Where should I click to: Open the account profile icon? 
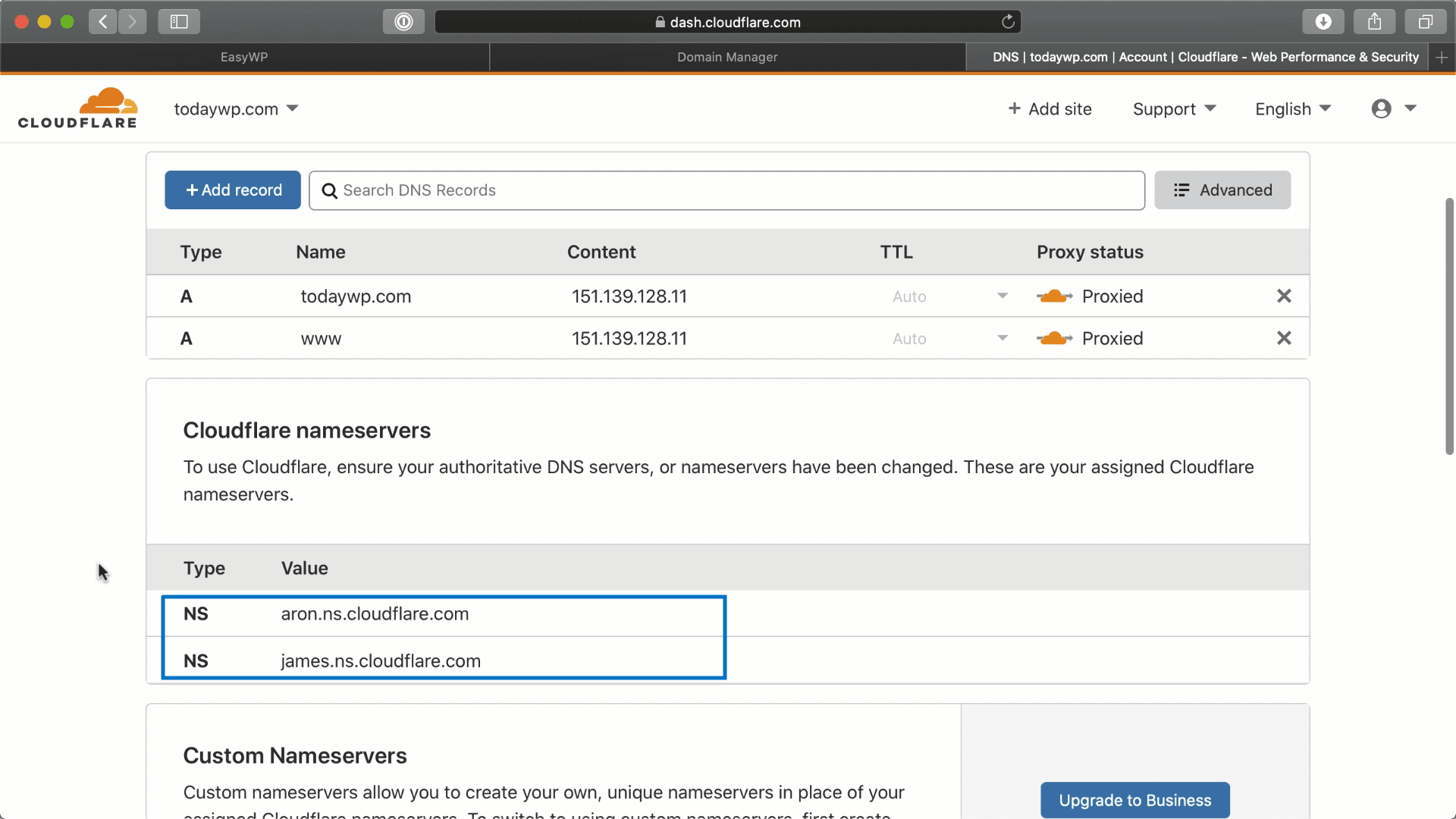click(1382, 108)
